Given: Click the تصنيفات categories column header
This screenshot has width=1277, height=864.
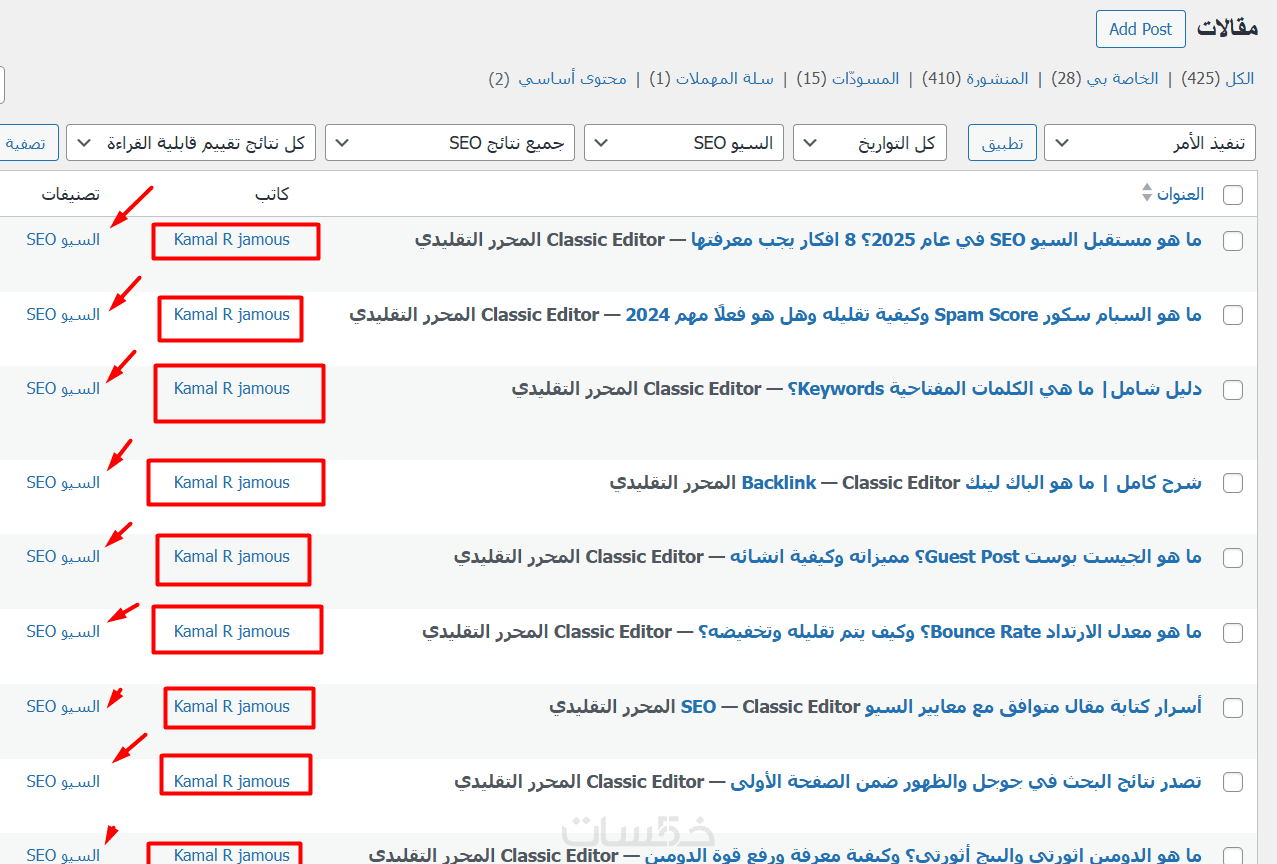Looking at the screenshot, I should point(71,194).
